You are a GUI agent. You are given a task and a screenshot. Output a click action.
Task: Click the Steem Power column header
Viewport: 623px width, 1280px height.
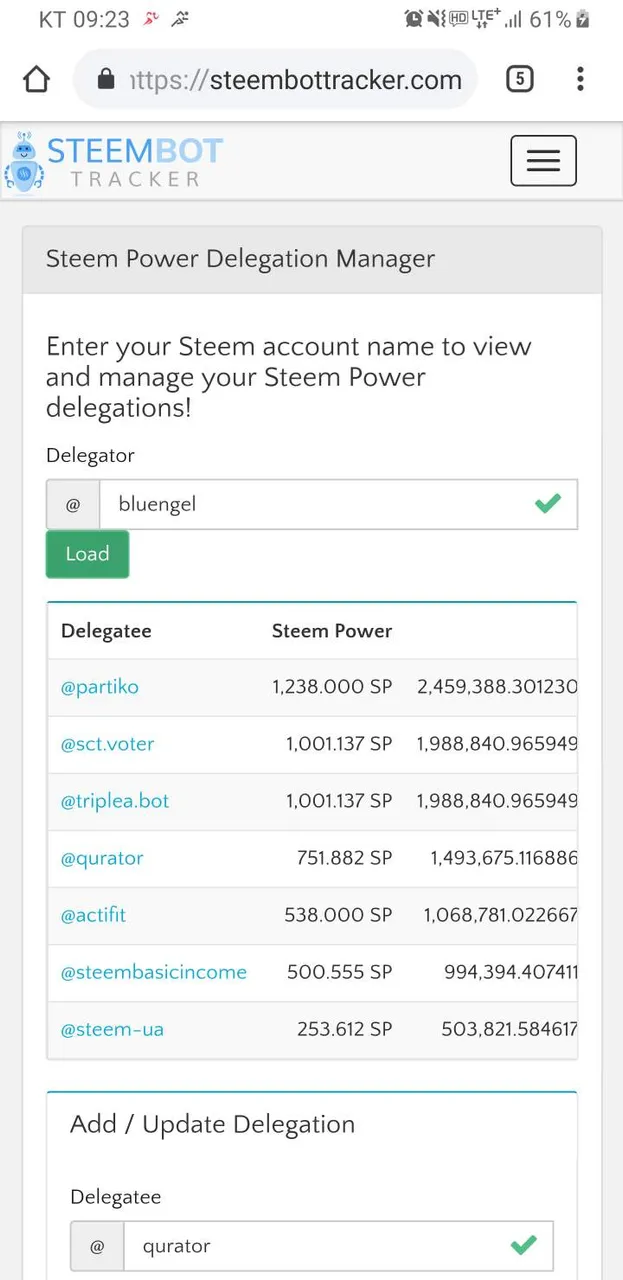coord(332,631)
